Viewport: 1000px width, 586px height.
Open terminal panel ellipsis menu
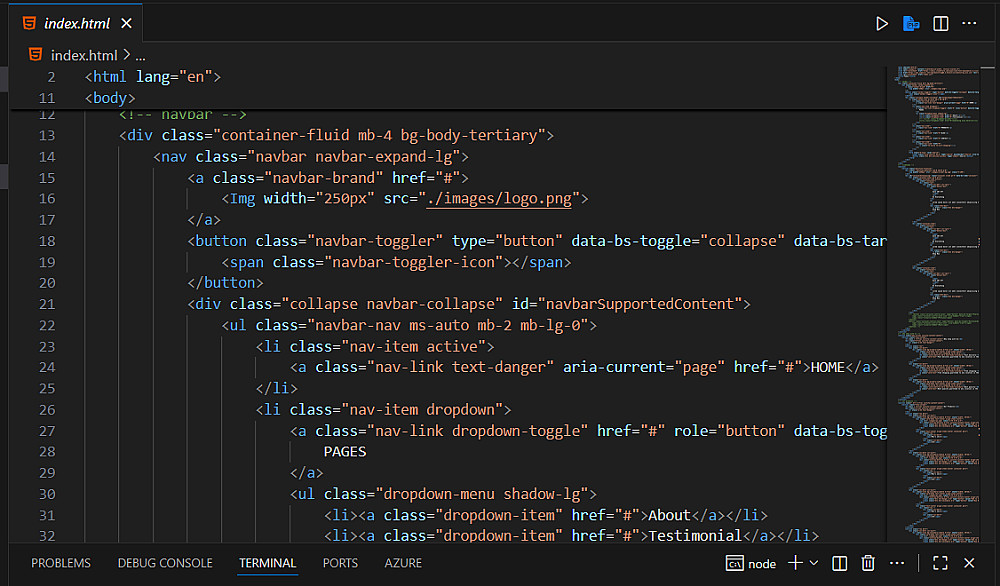897,563
